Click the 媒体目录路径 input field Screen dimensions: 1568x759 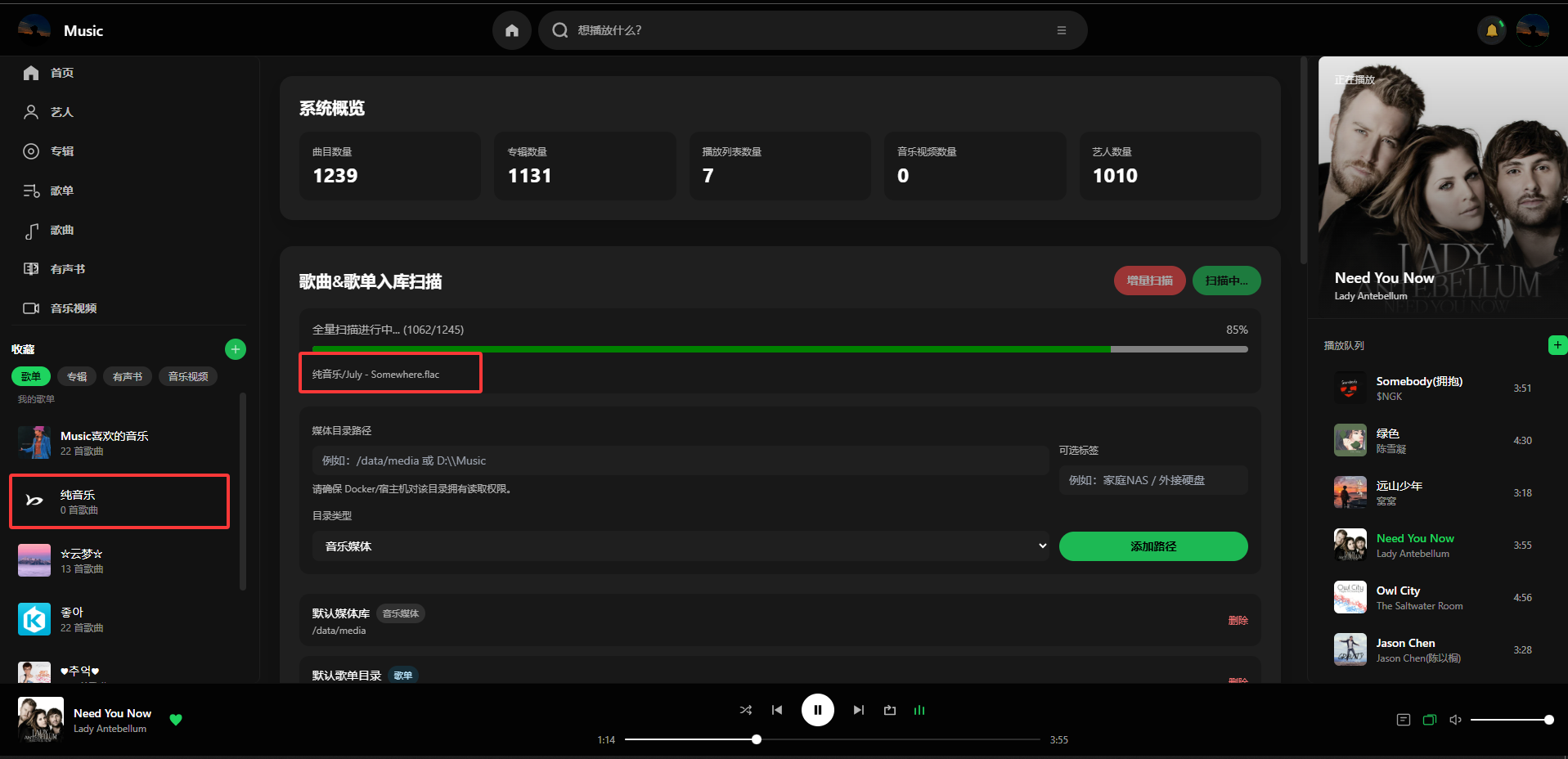pyautogui.click(x=681, y=460)
